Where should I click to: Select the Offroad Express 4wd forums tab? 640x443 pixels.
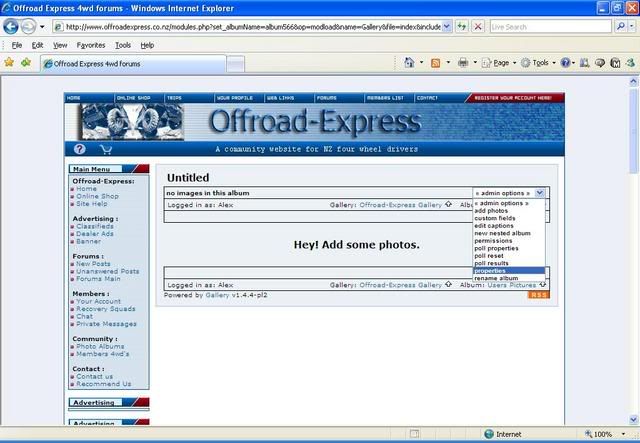point(133,64)
